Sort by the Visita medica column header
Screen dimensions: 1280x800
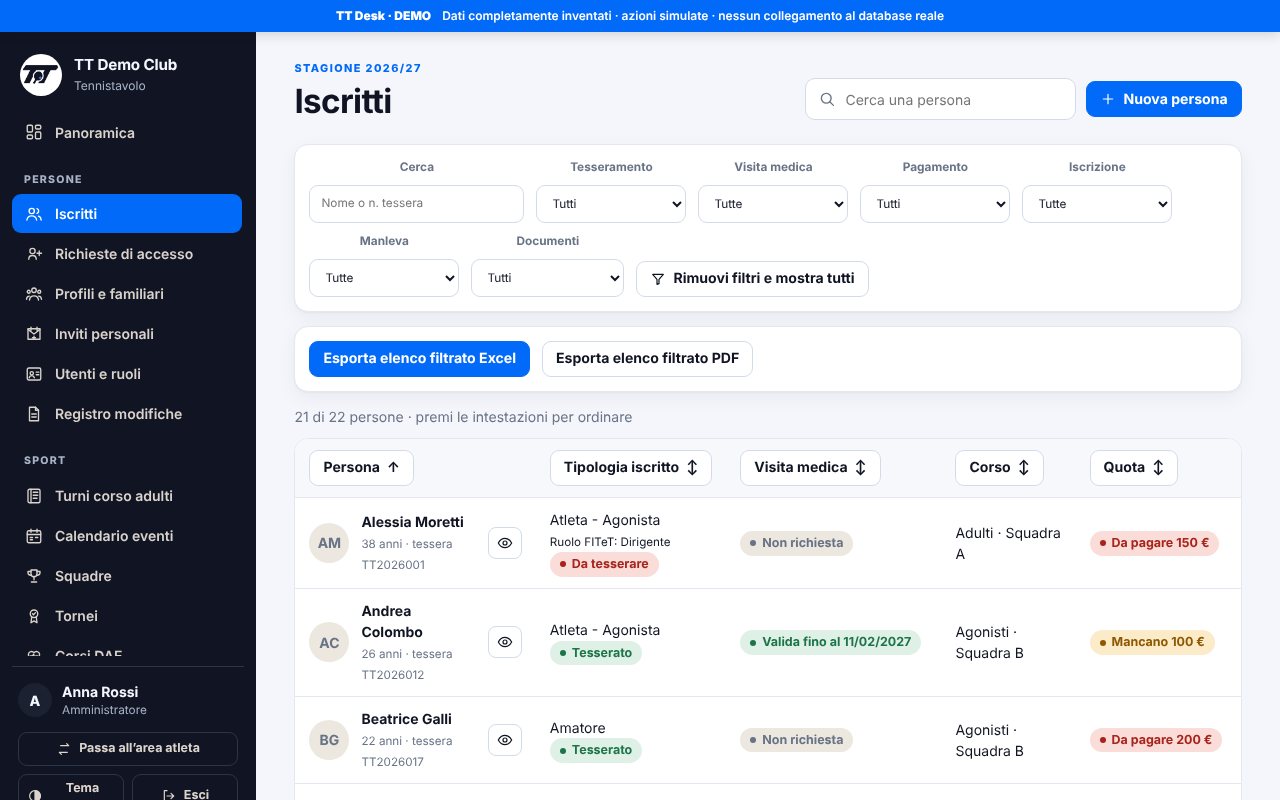click(x=810, y=468)
